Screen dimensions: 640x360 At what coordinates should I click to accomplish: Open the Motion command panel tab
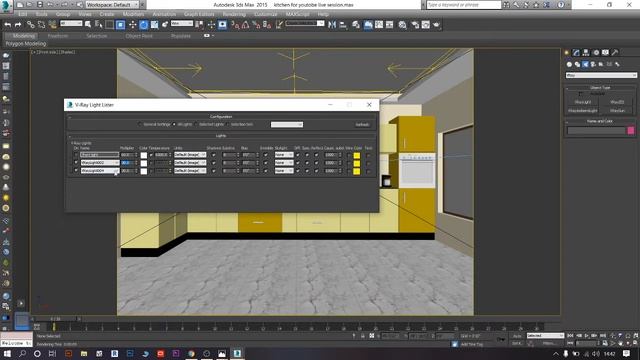click(x=596, y=53)
